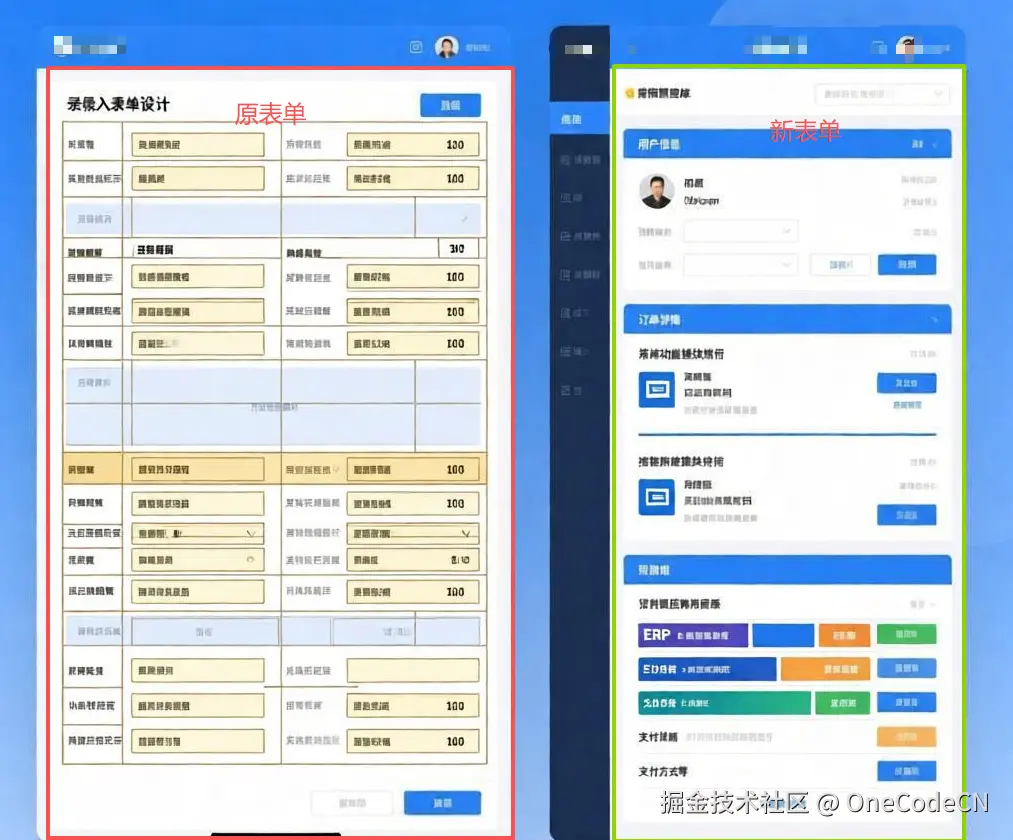Open the notification icon in the new form header
The width and height of the screenshot is (1013, 840).
tap(880, 45)
